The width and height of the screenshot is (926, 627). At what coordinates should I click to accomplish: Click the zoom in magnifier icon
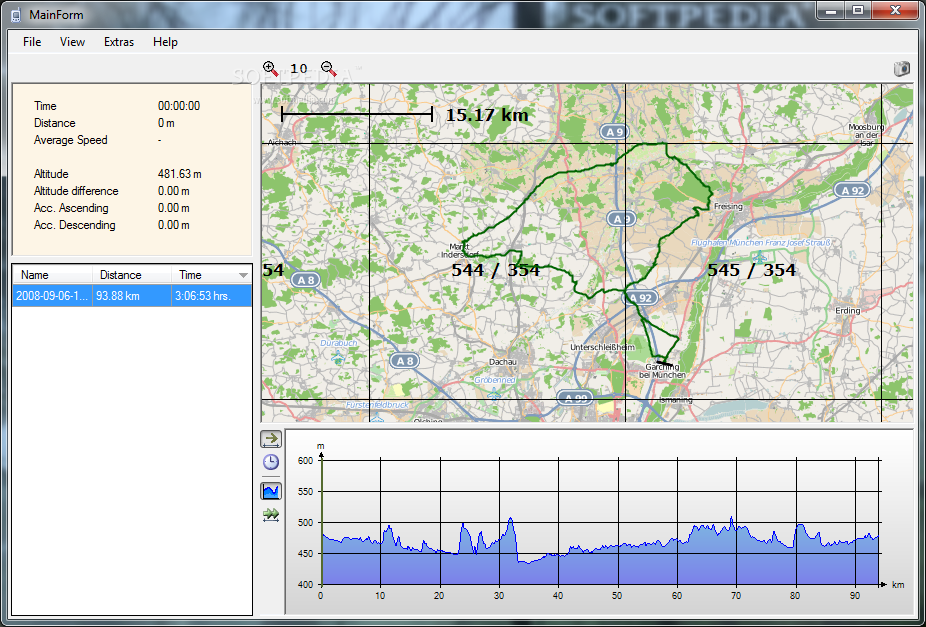pos(271,68)
